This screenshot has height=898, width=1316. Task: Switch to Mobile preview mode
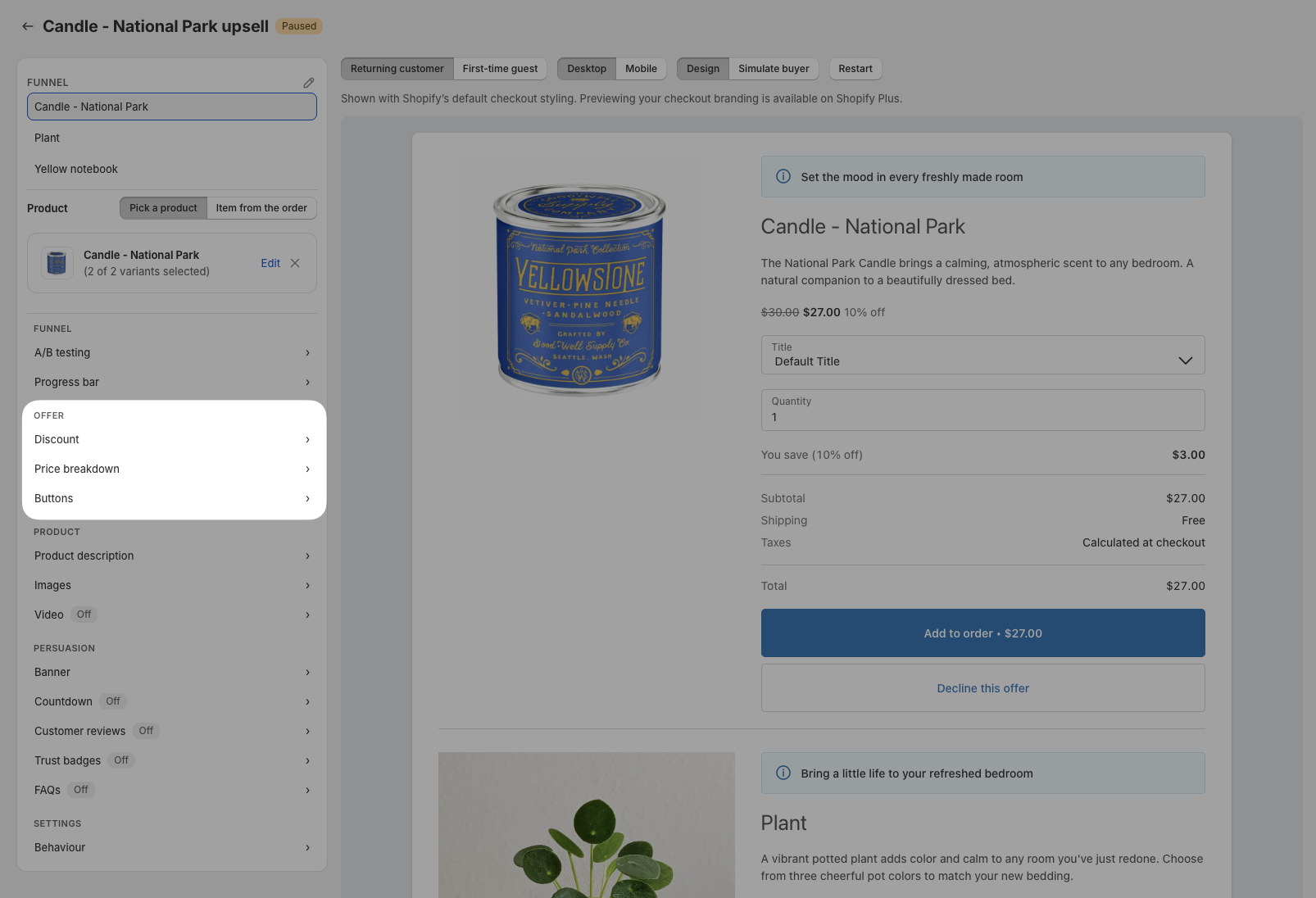(x=641, y=69)
